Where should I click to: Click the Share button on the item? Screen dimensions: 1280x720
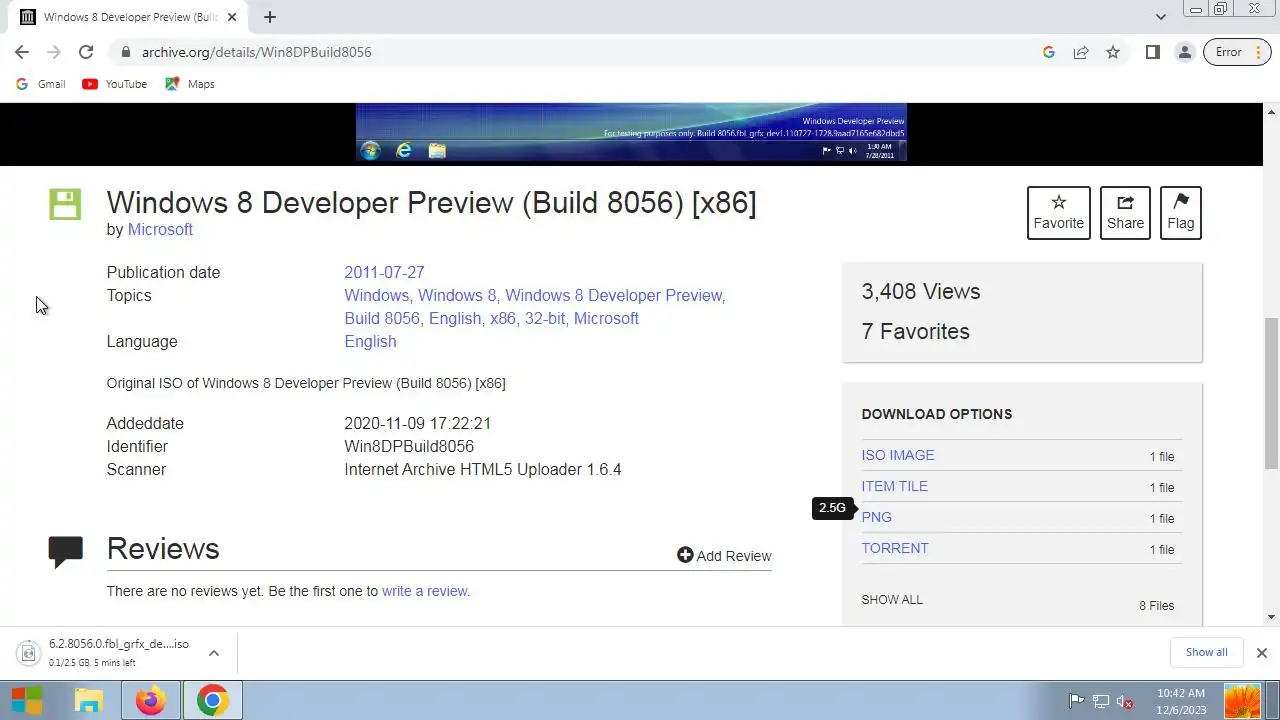click(x=1125, y=212)
